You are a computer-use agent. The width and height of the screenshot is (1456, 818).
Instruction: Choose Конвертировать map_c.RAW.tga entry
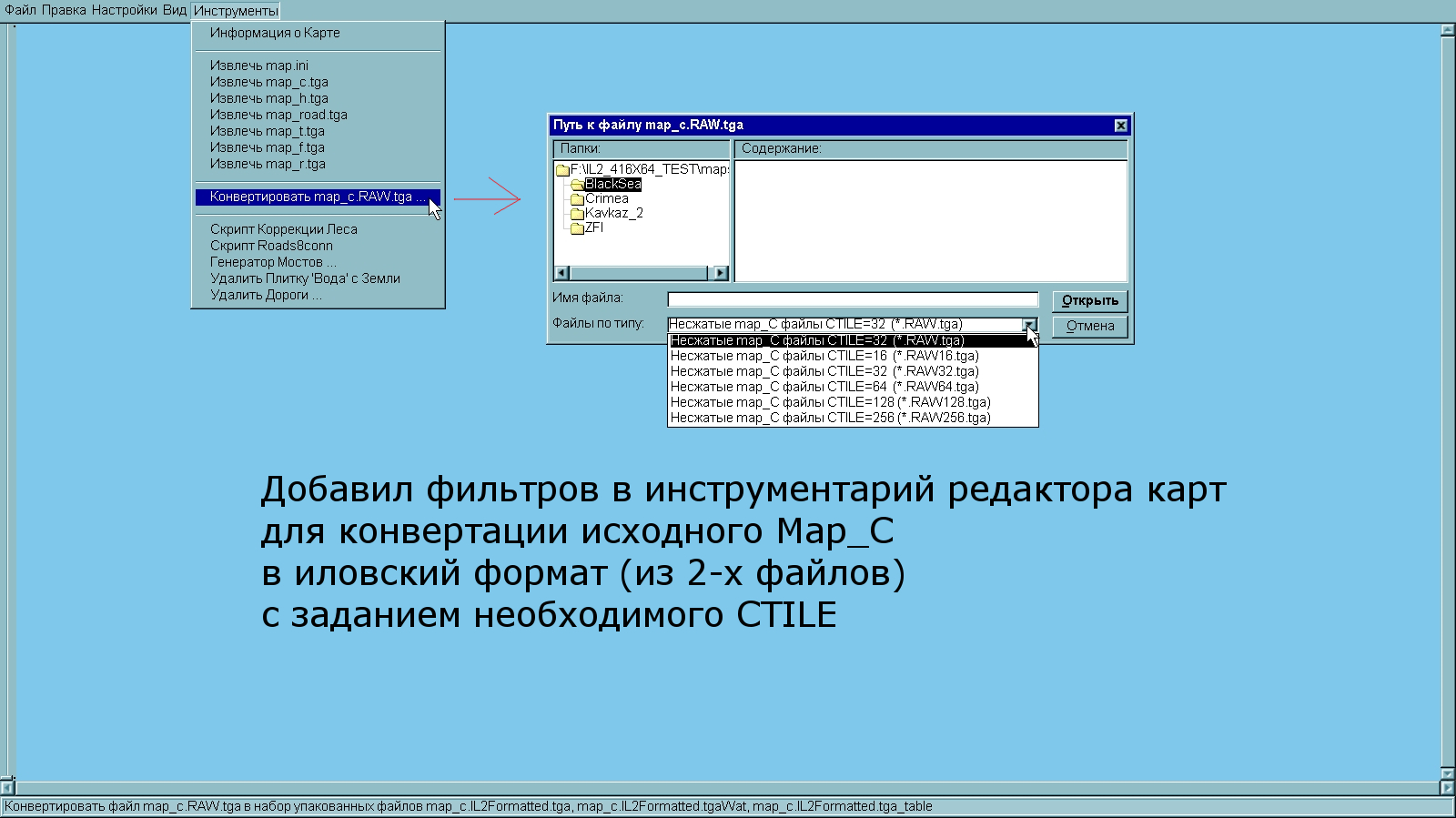click(318, 197)
